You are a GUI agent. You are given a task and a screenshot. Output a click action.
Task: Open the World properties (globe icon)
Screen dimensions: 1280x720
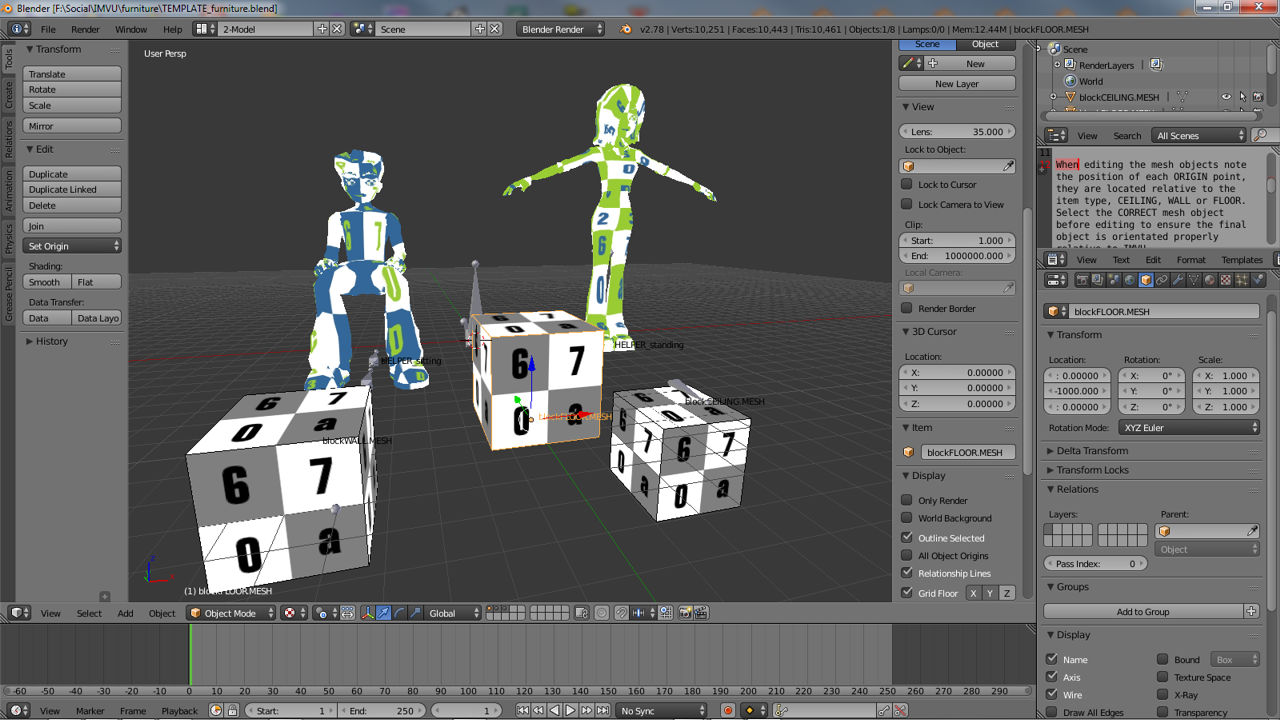[x=1128, y=283]
